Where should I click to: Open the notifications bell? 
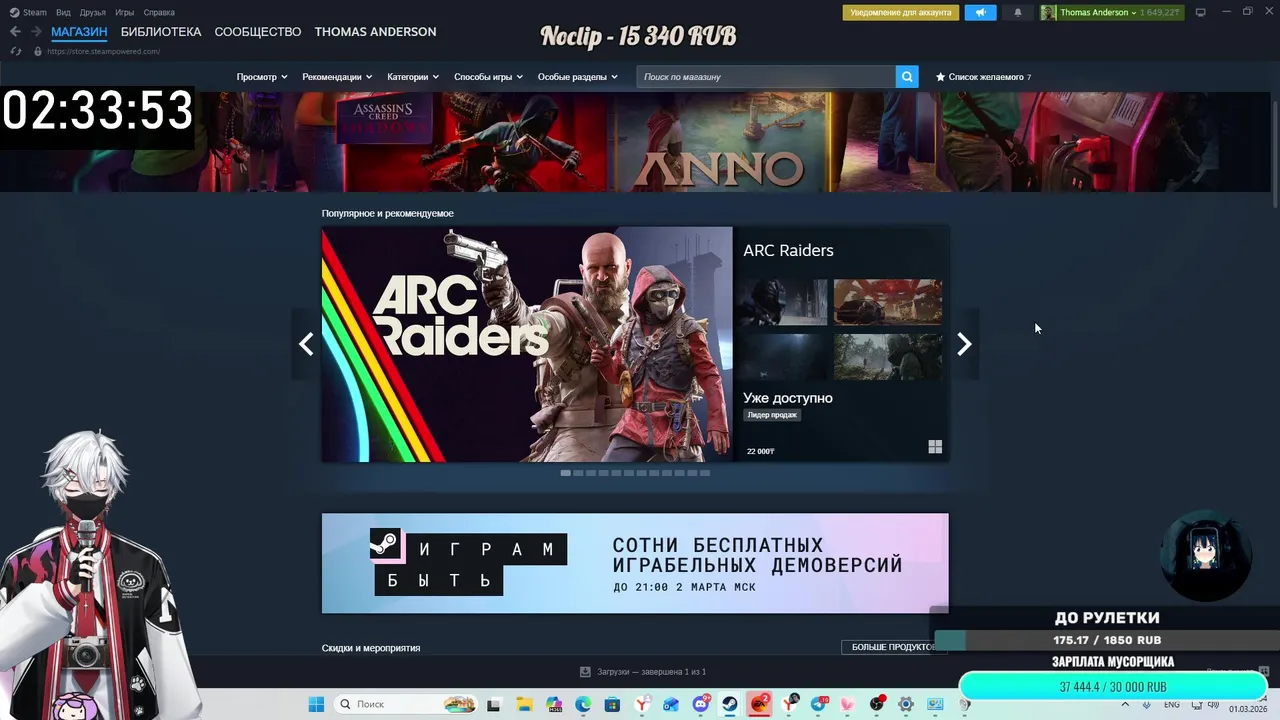1018,13
